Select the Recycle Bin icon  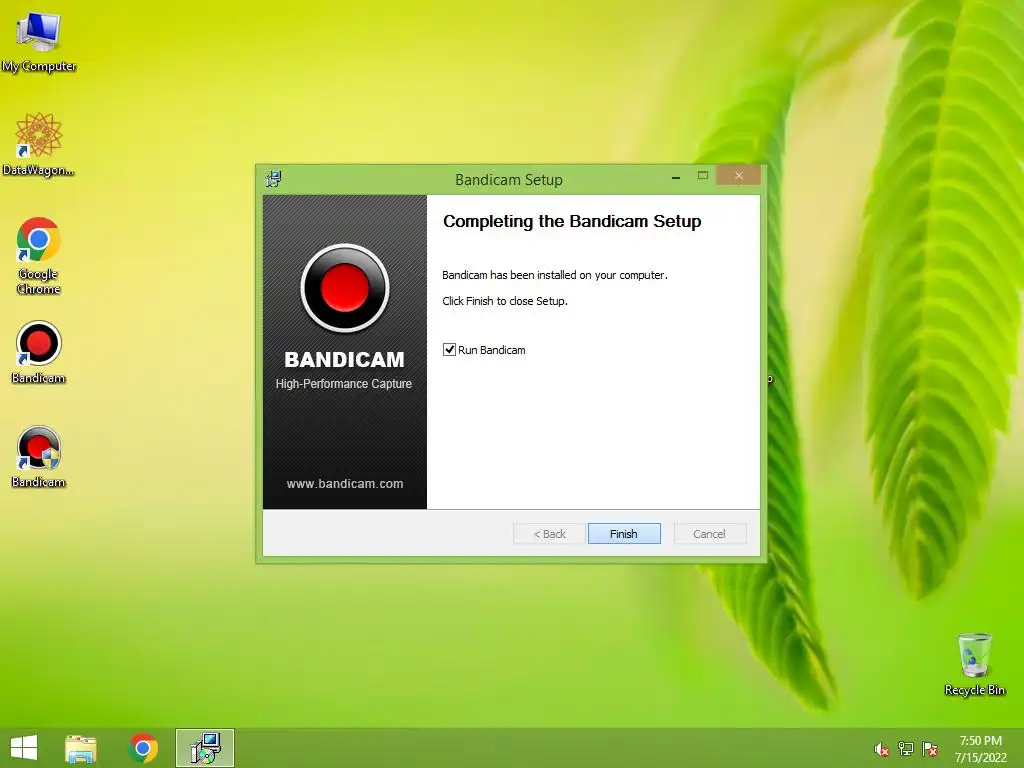(974, 664)
